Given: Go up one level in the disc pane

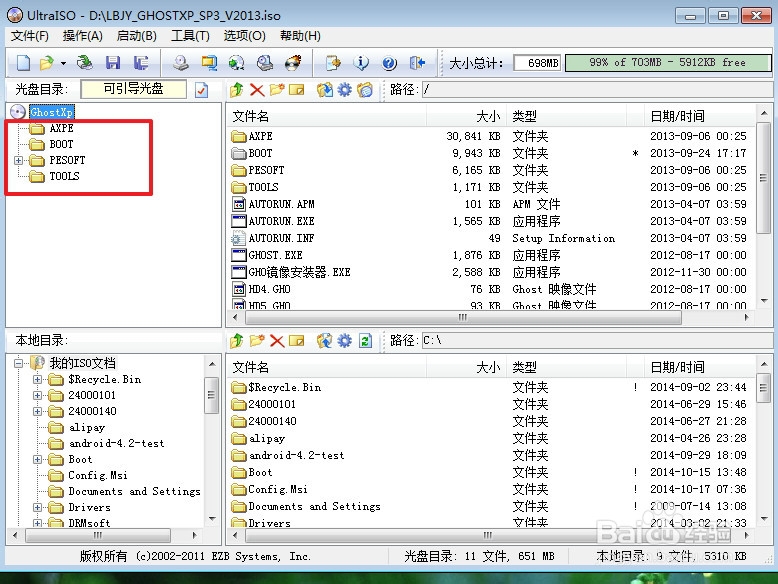Looking at the screenshot, I should [237, 90].
